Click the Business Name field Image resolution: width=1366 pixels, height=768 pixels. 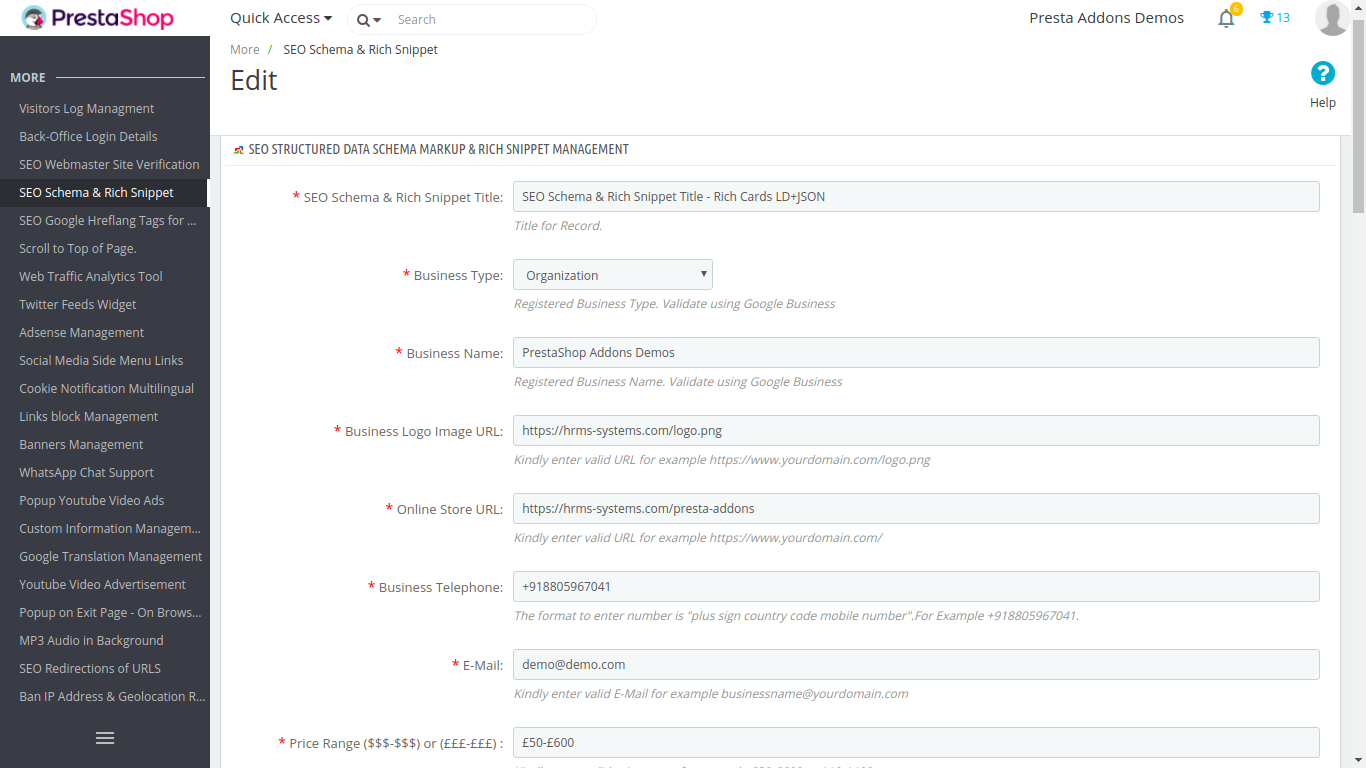(x=916, y=353)
